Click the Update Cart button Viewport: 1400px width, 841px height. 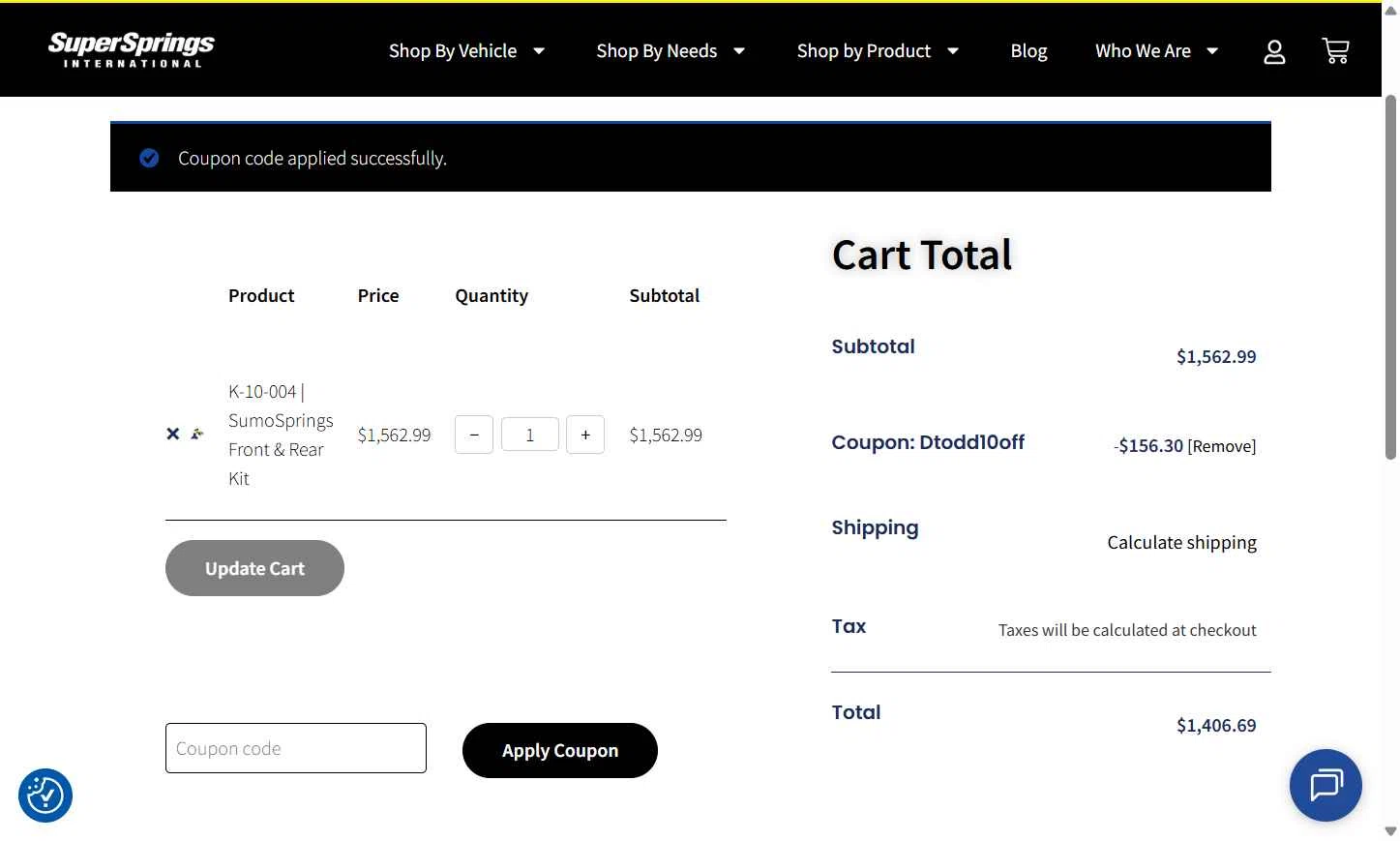click(254, 568)
